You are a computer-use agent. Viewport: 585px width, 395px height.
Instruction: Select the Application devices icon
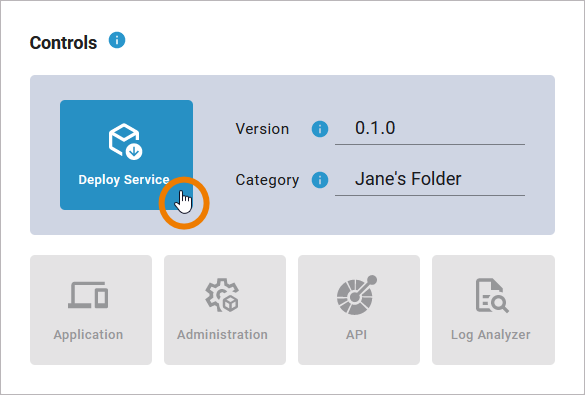[x=88, y=295]
